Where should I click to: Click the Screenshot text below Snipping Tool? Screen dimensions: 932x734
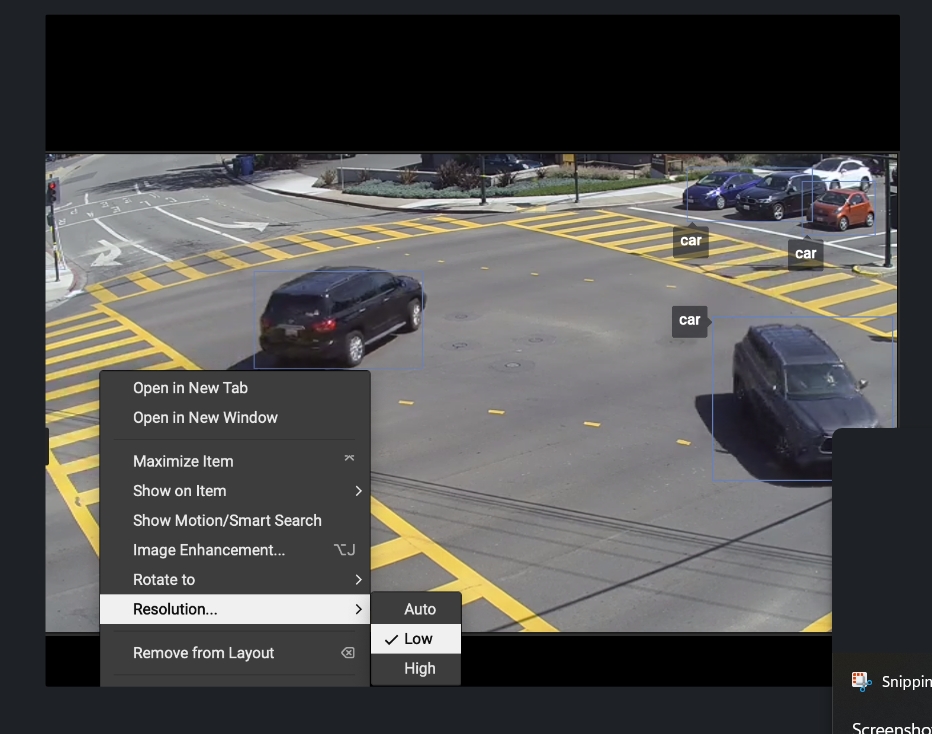pos(891,727)
